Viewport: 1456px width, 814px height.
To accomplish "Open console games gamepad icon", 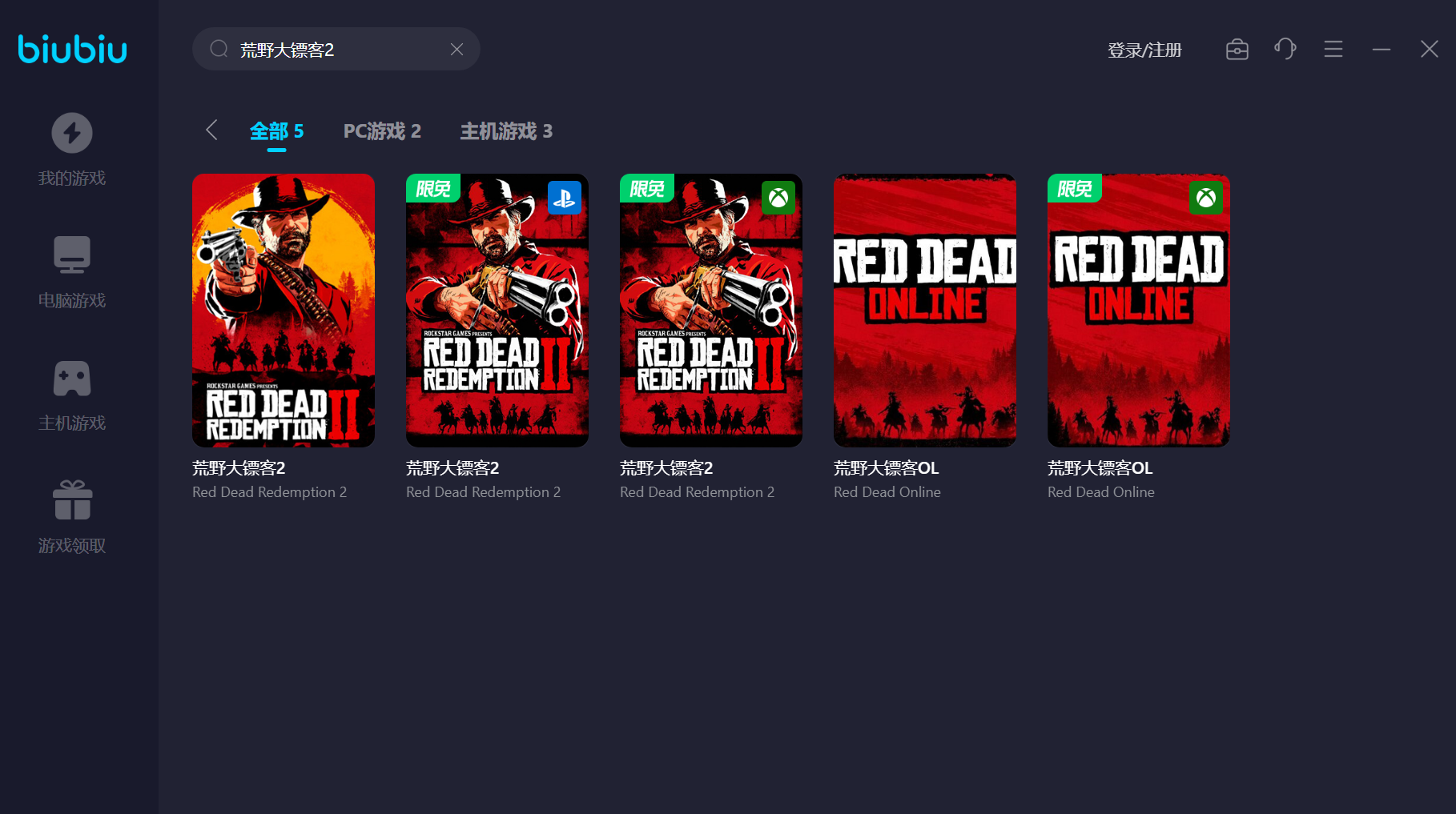I will 72,378.
